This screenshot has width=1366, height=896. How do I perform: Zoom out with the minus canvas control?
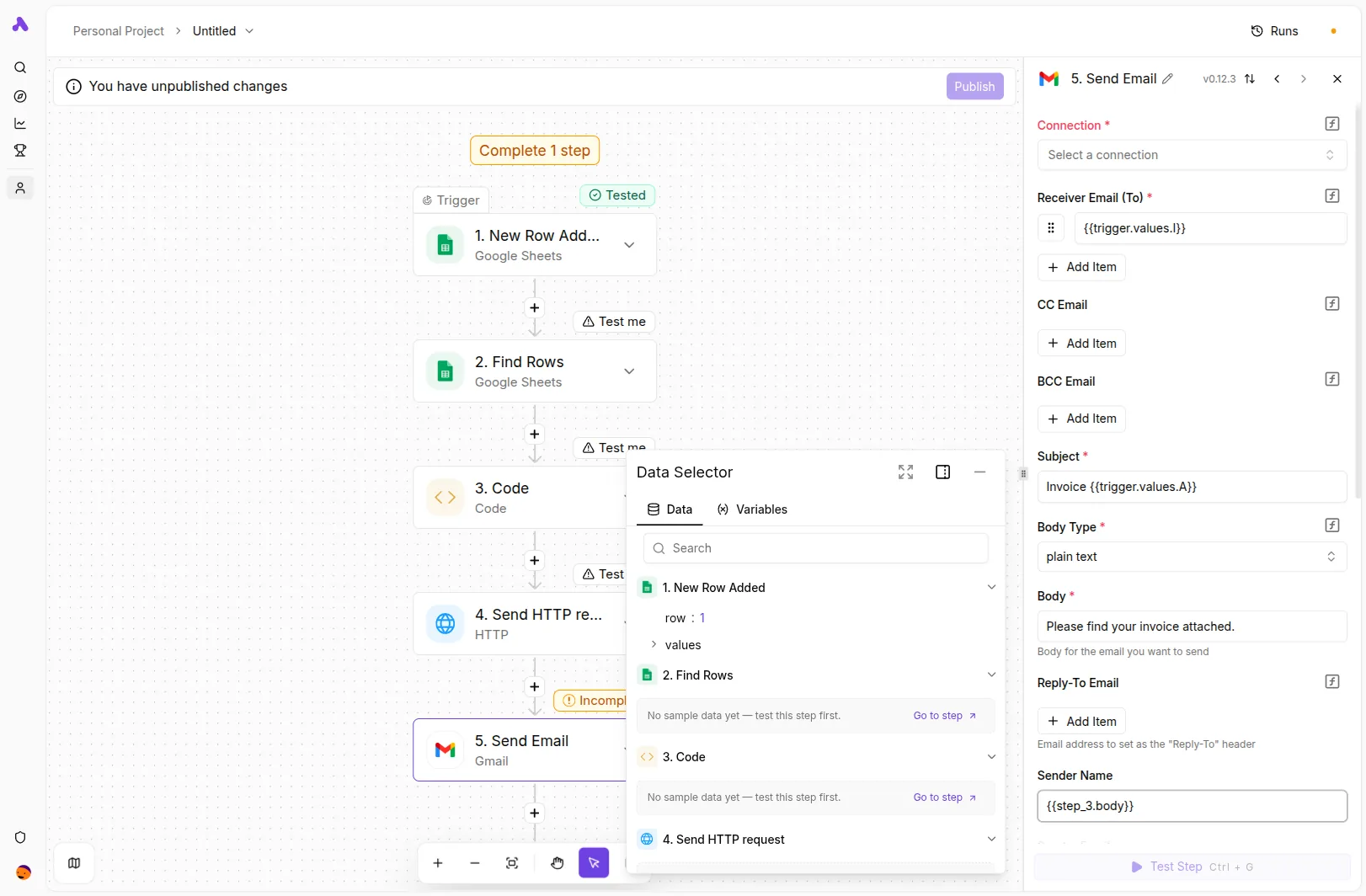pos(475,863)
